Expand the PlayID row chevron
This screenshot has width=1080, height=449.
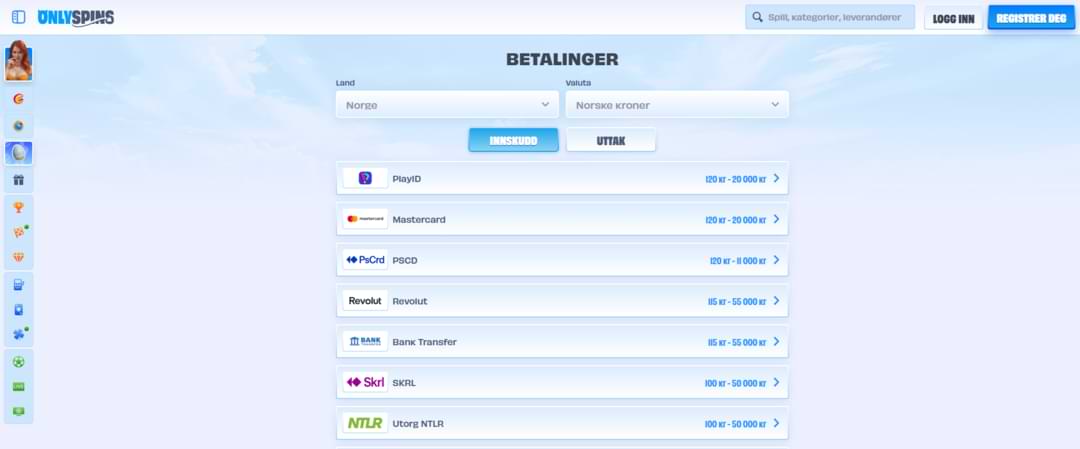[x=776, y=178]
